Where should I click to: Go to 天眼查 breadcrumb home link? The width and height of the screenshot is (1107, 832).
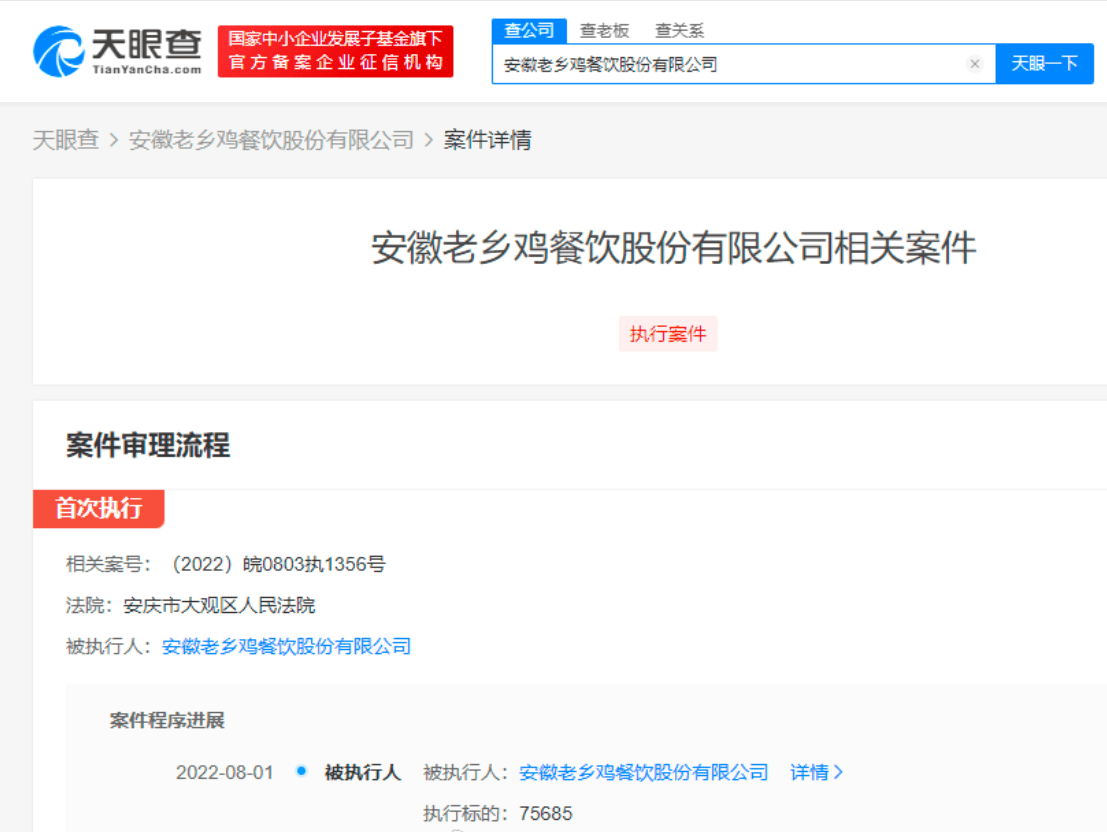point(66,140)
